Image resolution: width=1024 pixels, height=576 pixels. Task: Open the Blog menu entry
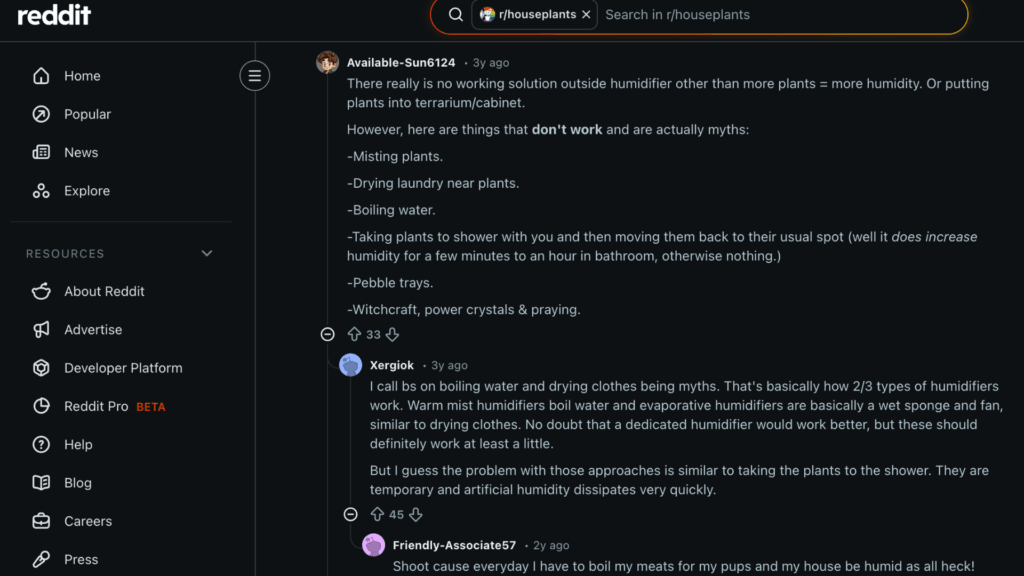[x=41, y=482]
